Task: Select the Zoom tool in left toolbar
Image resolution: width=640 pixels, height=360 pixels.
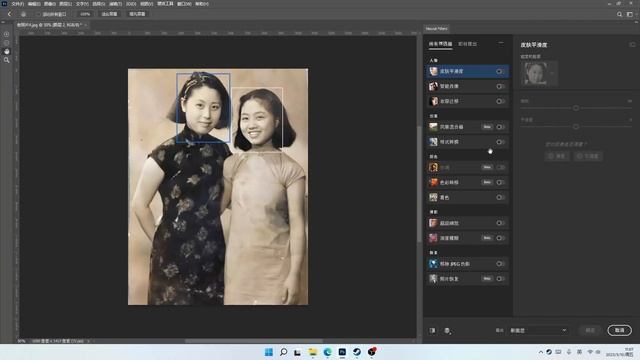Action: [x=7, y=60]
